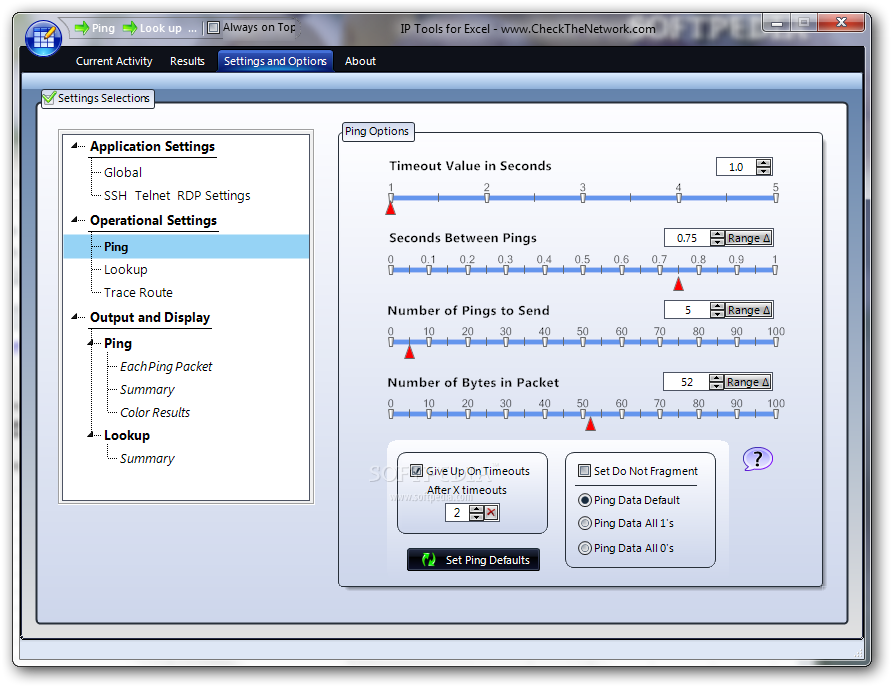Screen dimensions: 892x687
Task: Click the red Timeout Value slider marker
Action: pyautogui.click(x=390, y=208)
